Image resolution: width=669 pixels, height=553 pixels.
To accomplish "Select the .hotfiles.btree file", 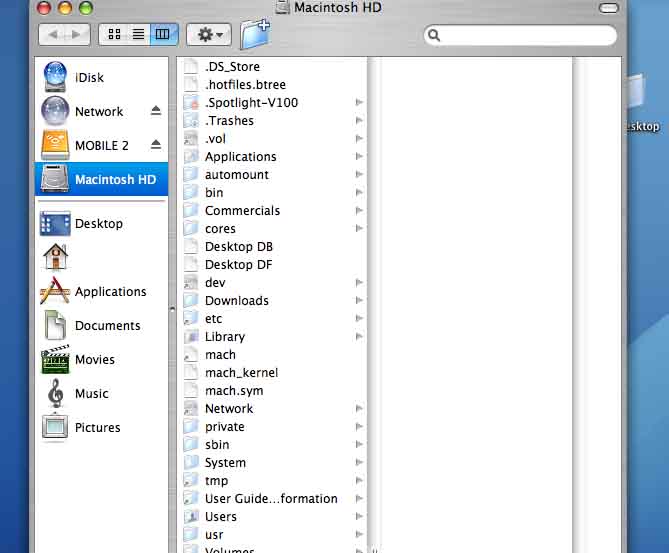I will 272,84.
